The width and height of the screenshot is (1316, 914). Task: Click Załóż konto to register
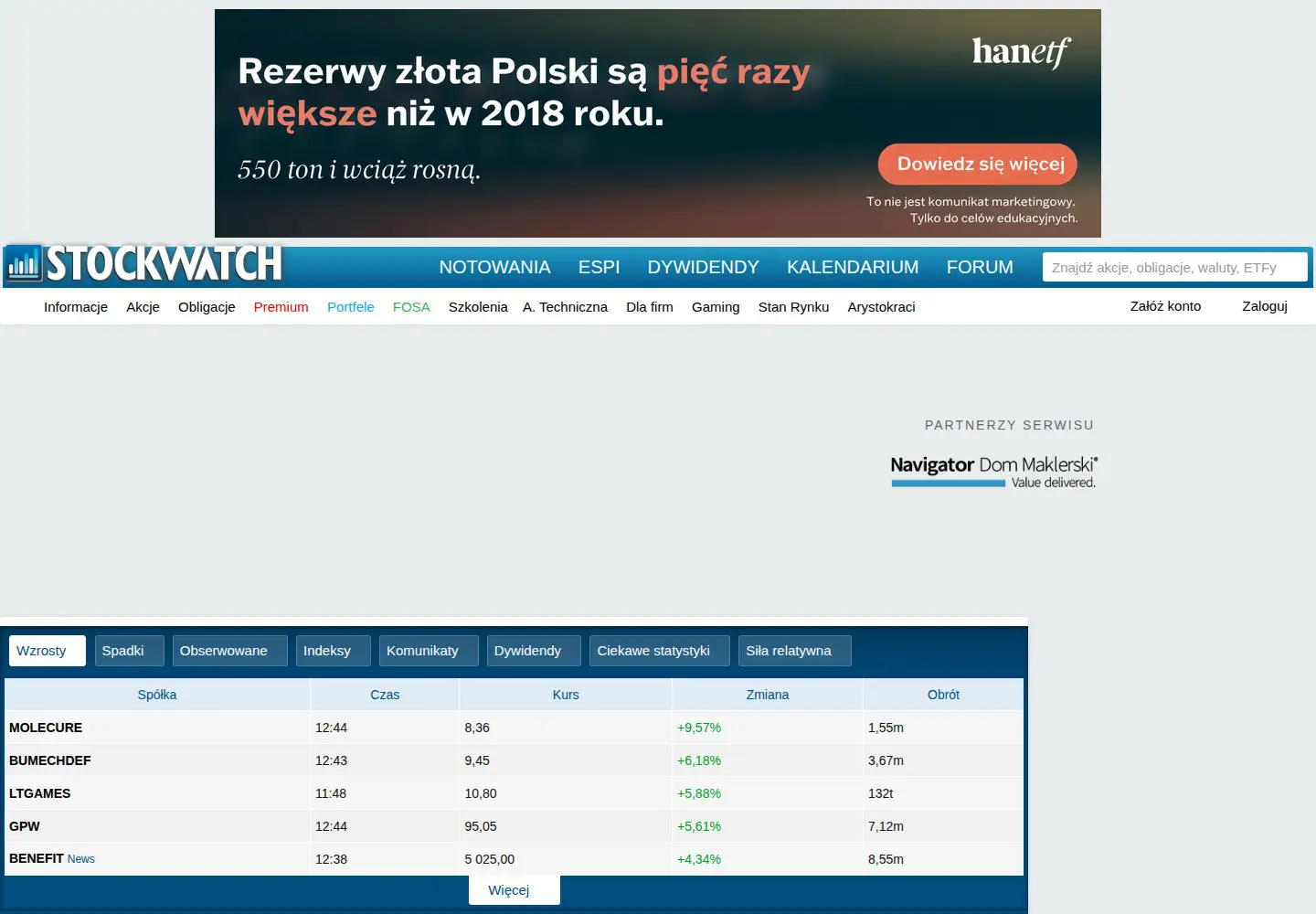pos(1165,306)
